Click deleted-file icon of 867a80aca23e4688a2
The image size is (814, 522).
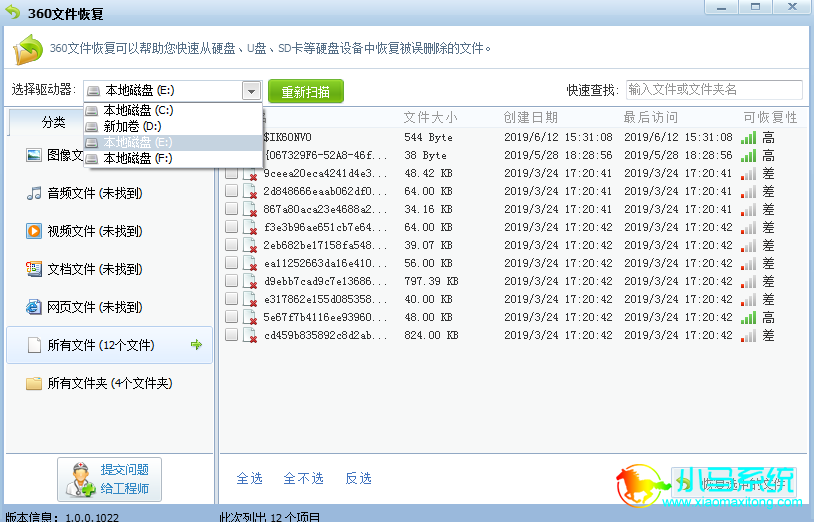pyautogui.click(x=250, y=210)
